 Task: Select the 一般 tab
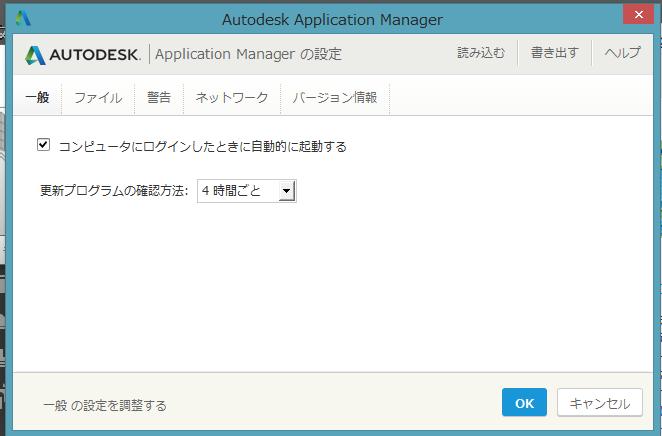pyautogui.click(x=37, y=97)
